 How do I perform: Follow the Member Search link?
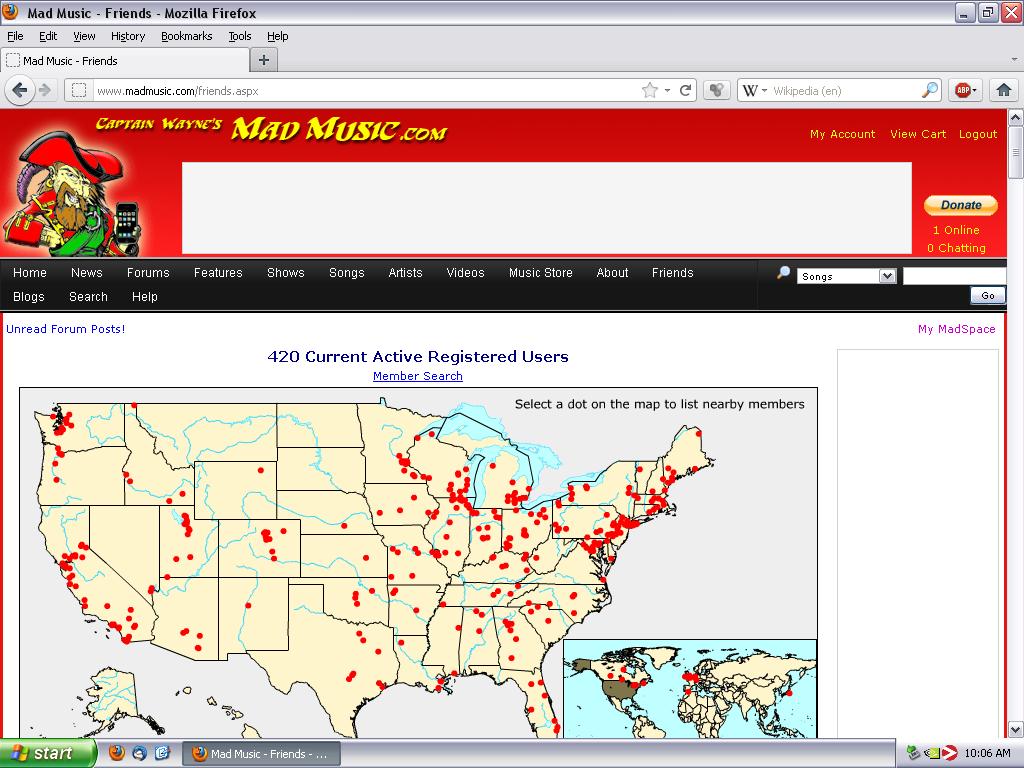pyautogui.click(x=417, y=376)
